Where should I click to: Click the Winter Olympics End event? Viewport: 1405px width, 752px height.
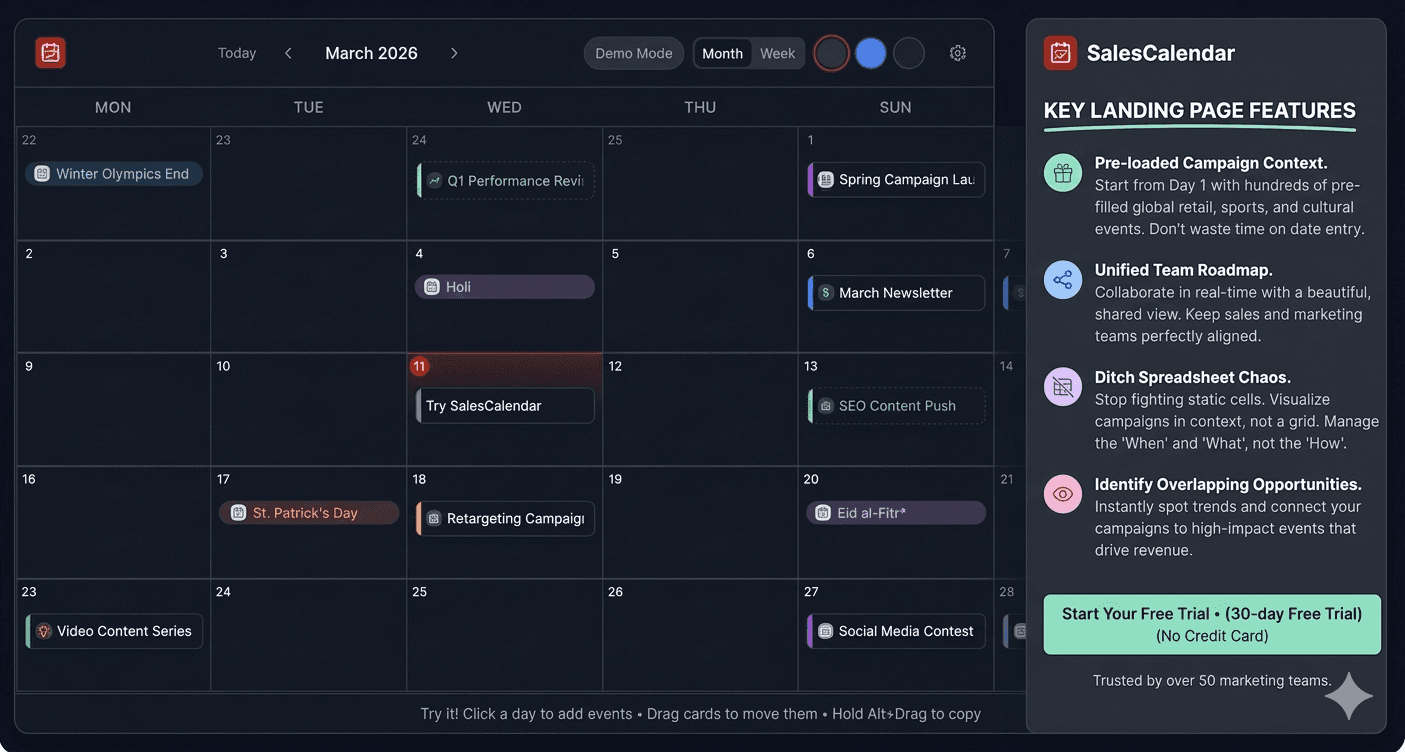click(114, 174)
